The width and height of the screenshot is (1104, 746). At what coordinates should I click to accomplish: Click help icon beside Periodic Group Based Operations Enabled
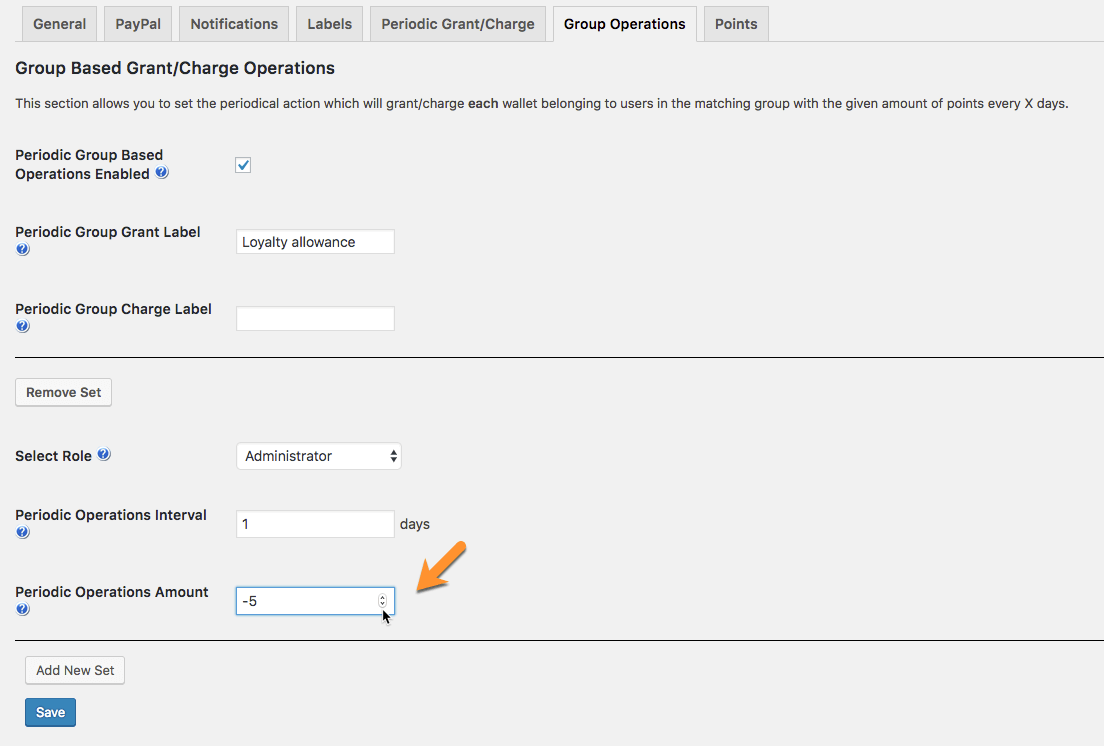tap(162, 173)
